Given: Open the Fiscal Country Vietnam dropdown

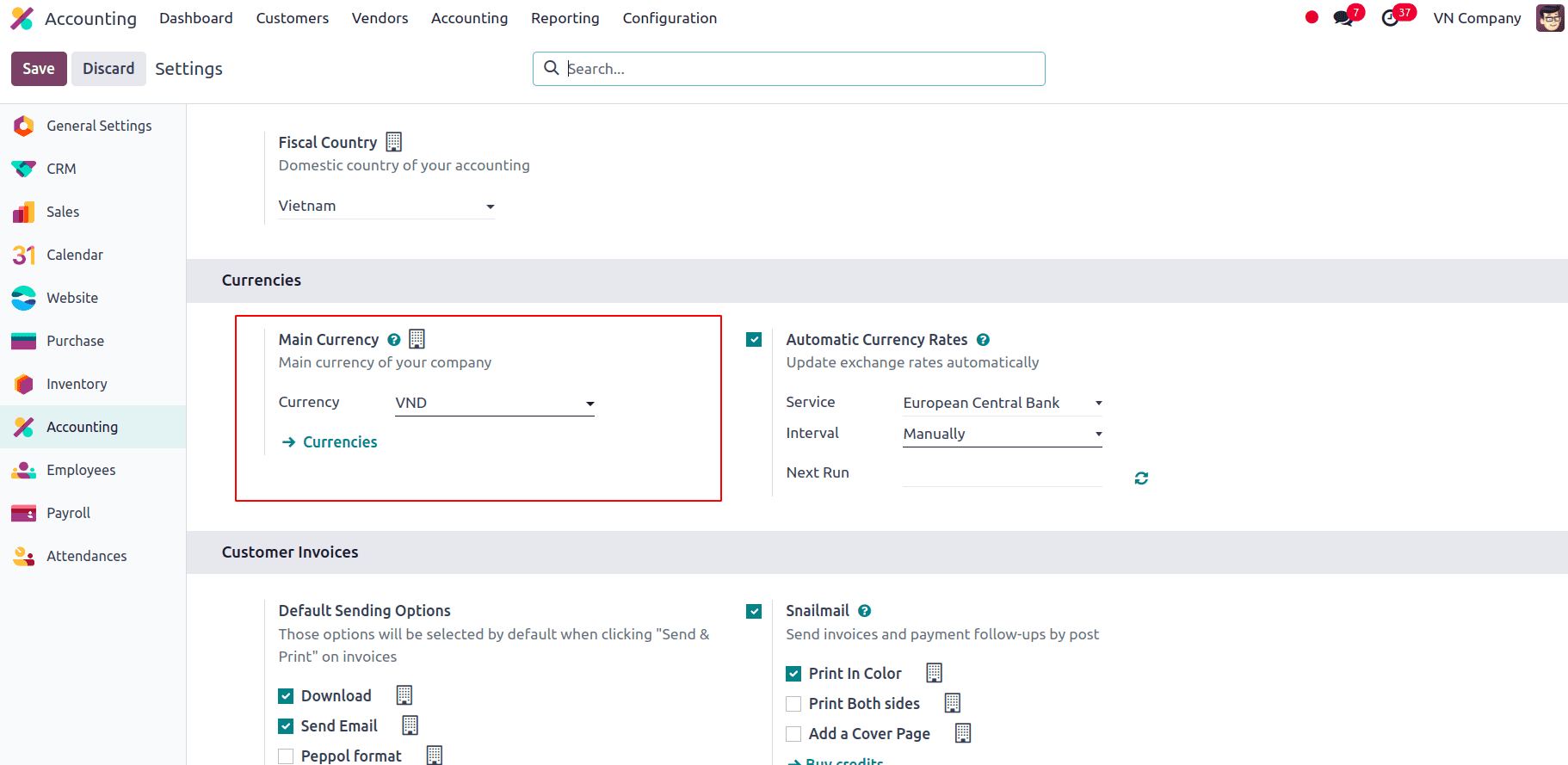Looking at the screenshot, I should click(386, 207).
